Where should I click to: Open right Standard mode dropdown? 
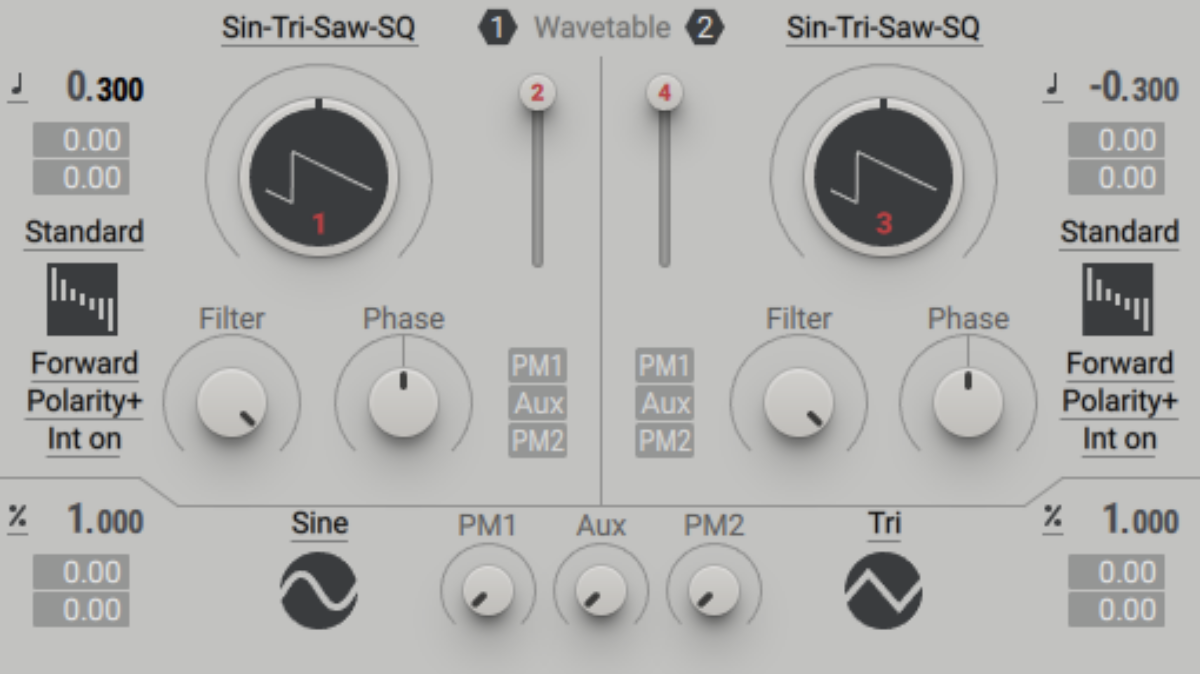tap(1119, 232)
